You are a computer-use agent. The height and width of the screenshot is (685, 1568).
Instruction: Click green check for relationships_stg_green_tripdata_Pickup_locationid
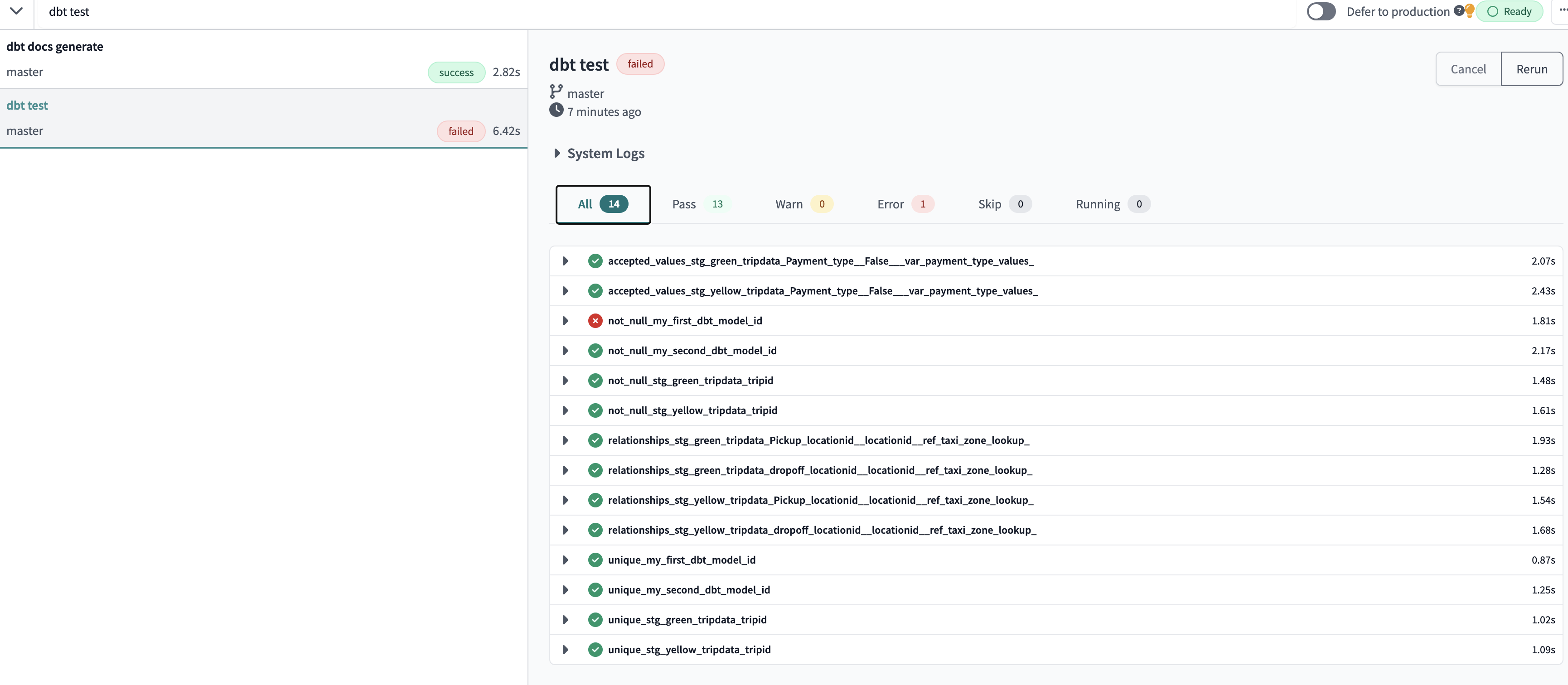[x=595, y=440]
